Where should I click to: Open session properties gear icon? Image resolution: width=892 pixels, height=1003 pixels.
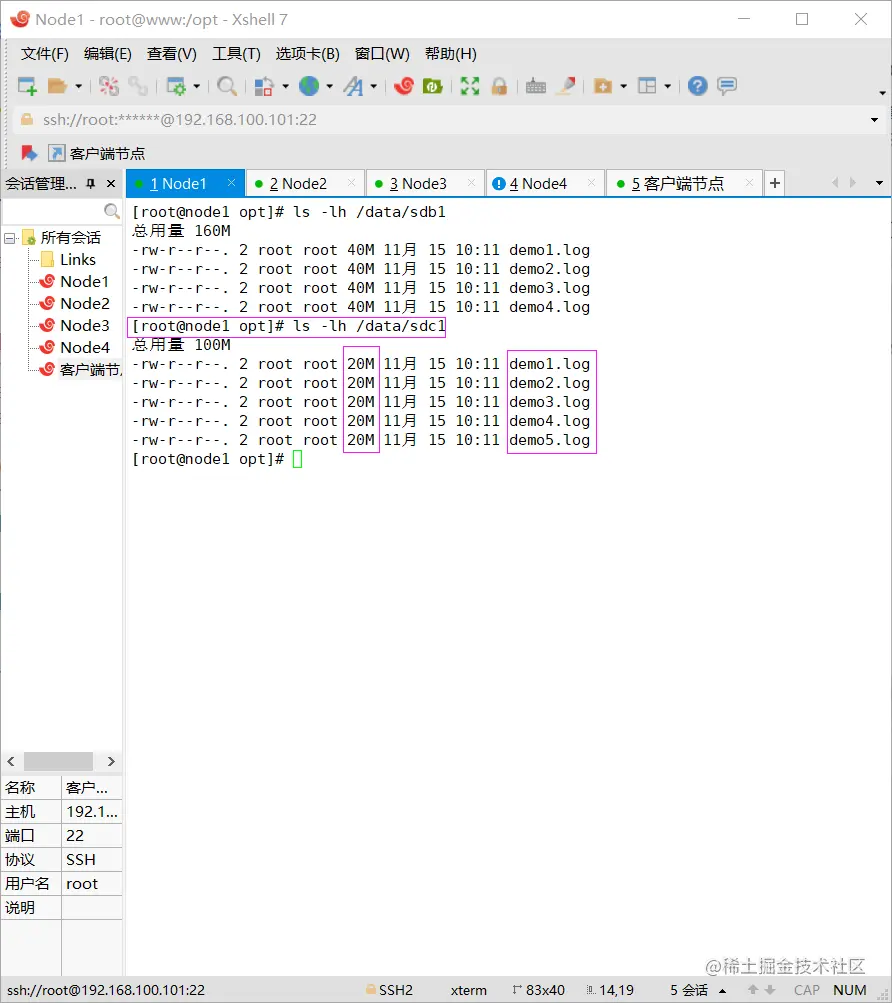click(x=176, y=86)
